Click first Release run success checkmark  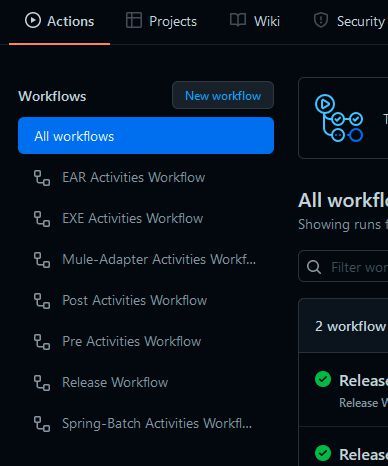tap(323, 380)
